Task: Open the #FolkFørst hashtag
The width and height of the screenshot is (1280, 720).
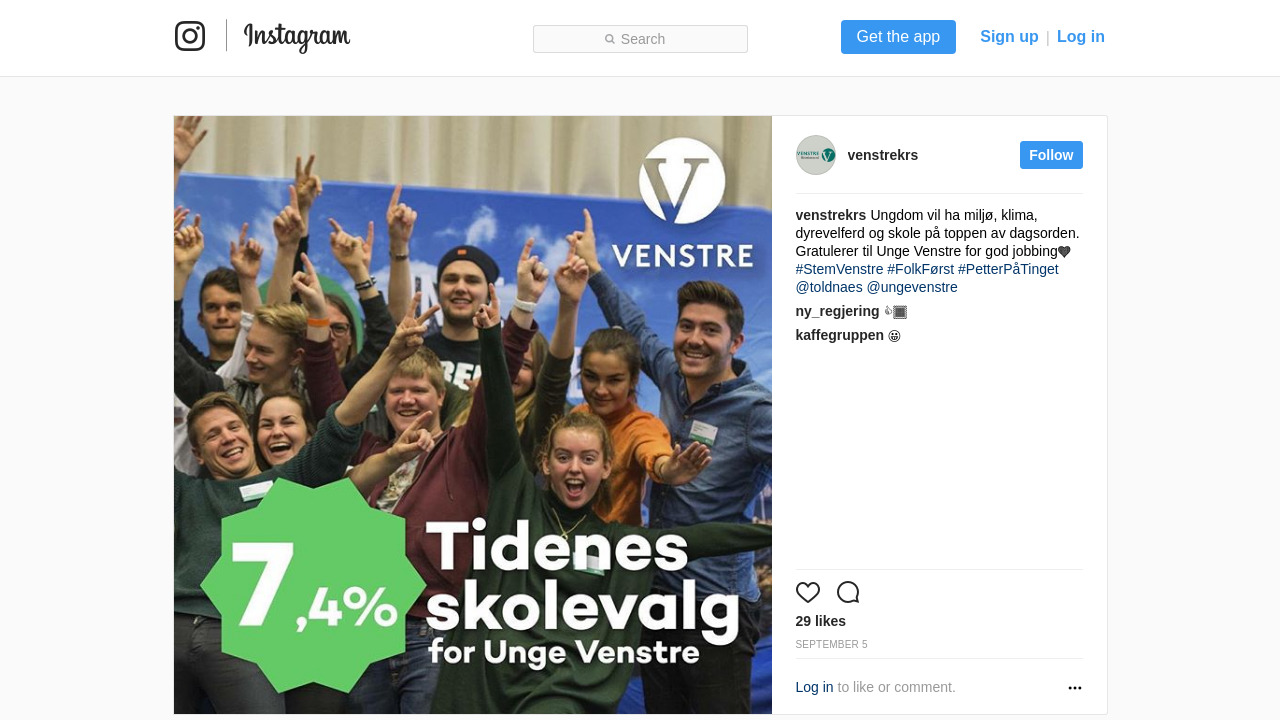Action: click(x=921, y=269)
